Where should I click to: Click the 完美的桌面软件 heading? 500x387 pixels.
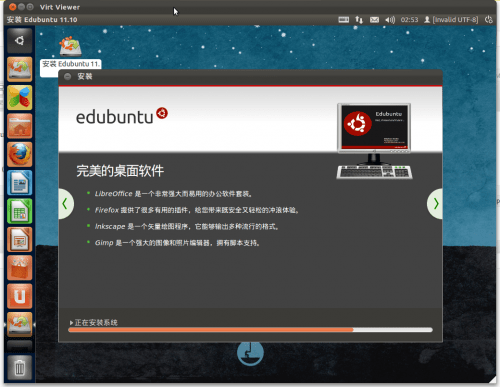[x=120, y=171]
